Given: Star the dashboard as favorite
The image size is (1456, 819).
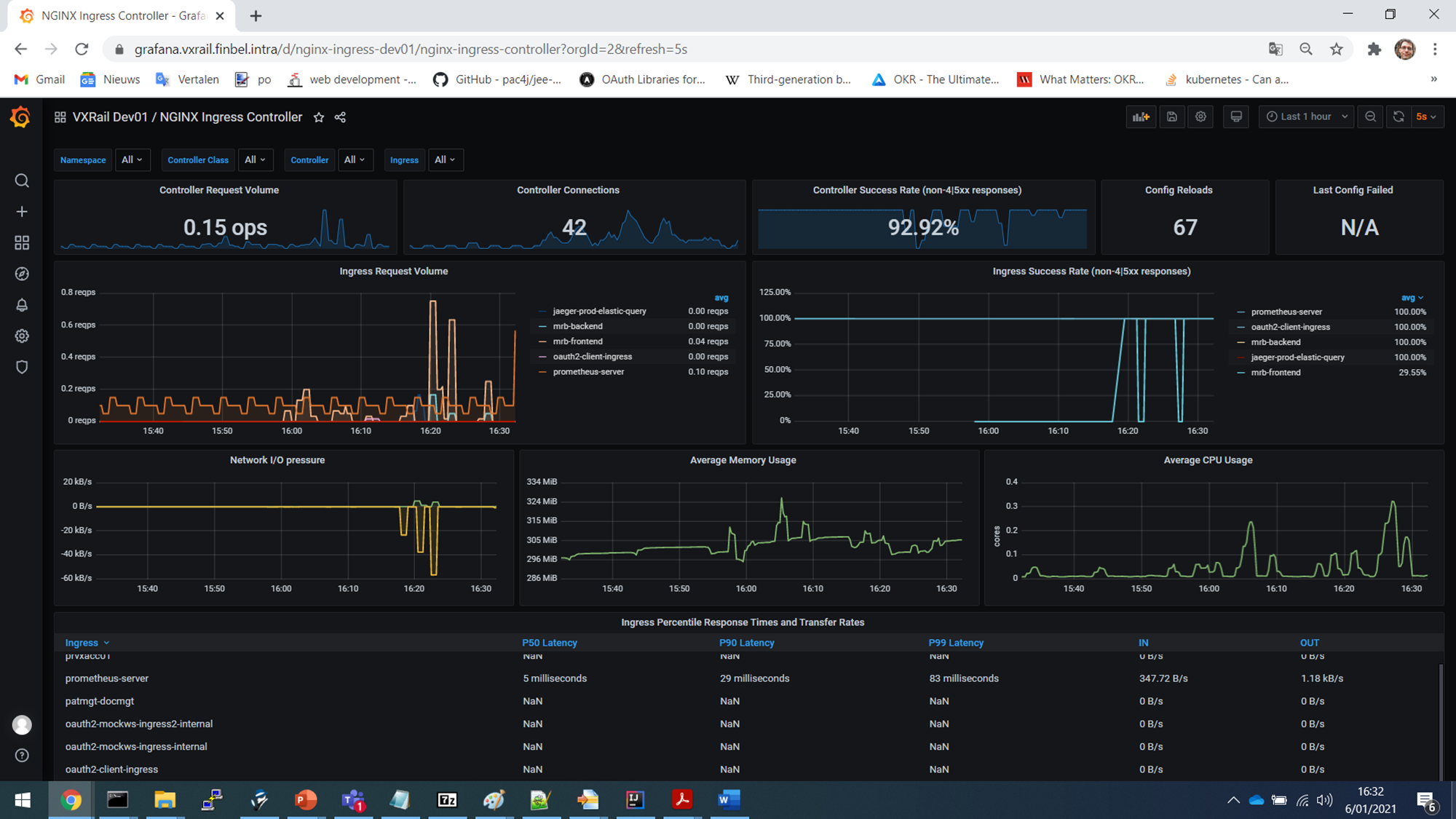Looking at the screenshot, I should click(319, 117).
